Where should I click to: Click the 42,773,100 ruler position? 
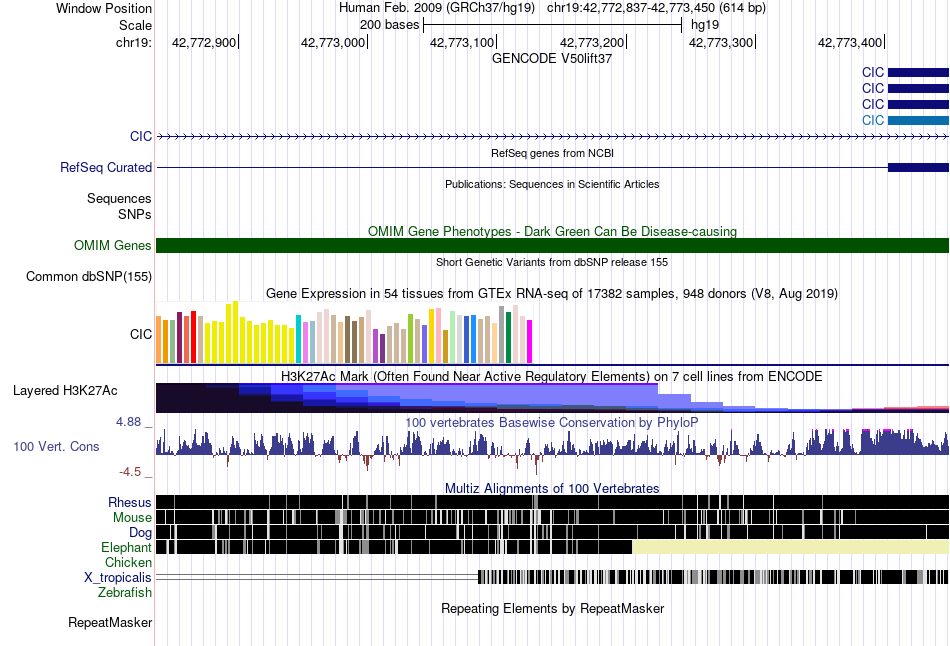[462, 42]
